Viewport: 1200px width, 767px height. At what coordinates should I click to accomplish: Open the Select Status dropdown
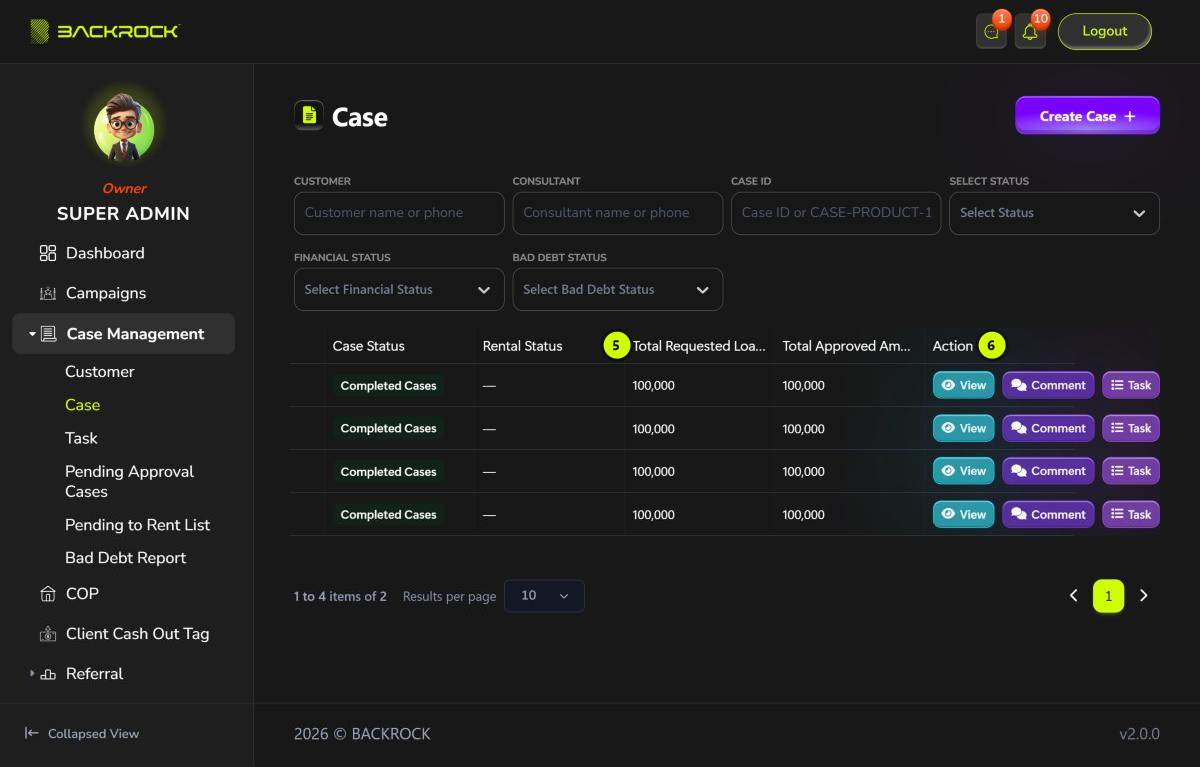point(1054,213)
